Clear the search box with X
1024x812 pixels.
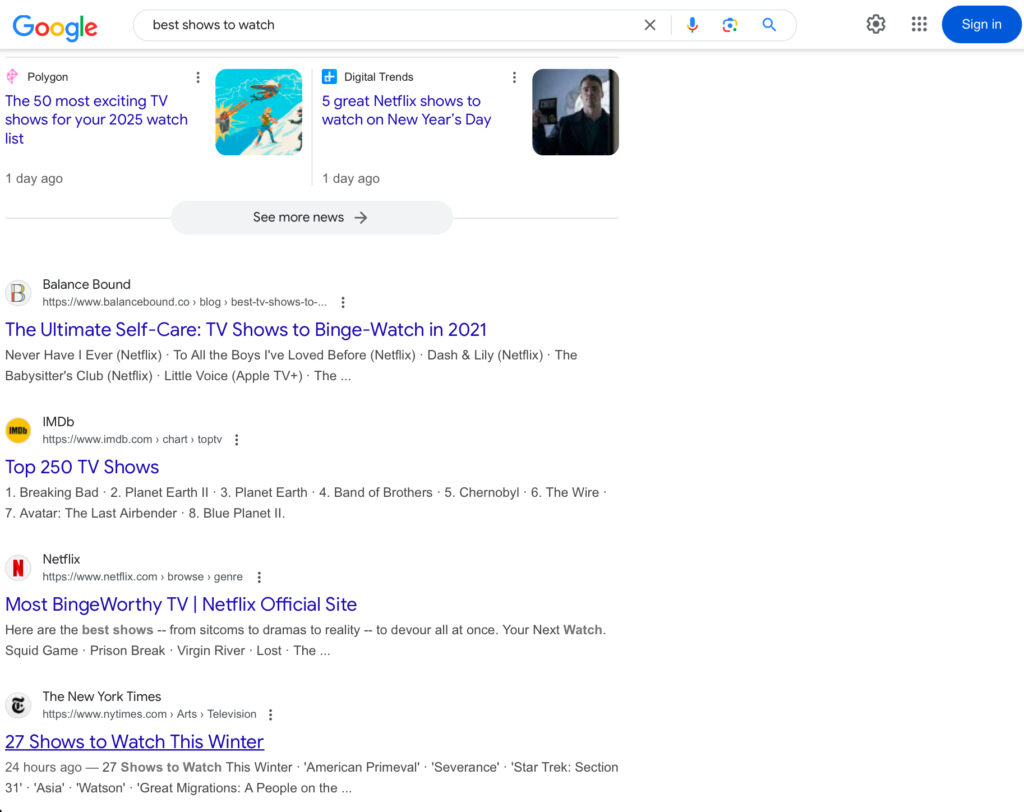click(x=650, y=25)
